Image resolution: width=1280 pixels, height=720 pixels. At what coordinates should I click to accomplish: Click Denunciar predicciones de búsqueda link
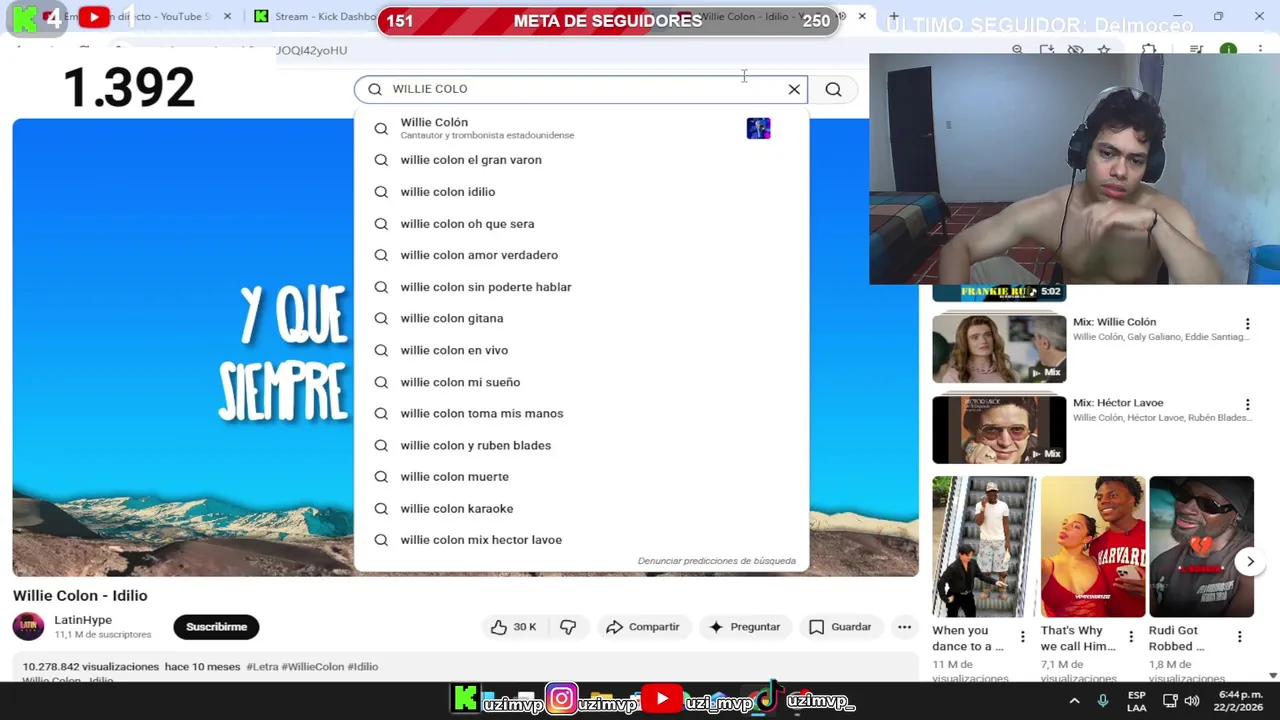716,561
